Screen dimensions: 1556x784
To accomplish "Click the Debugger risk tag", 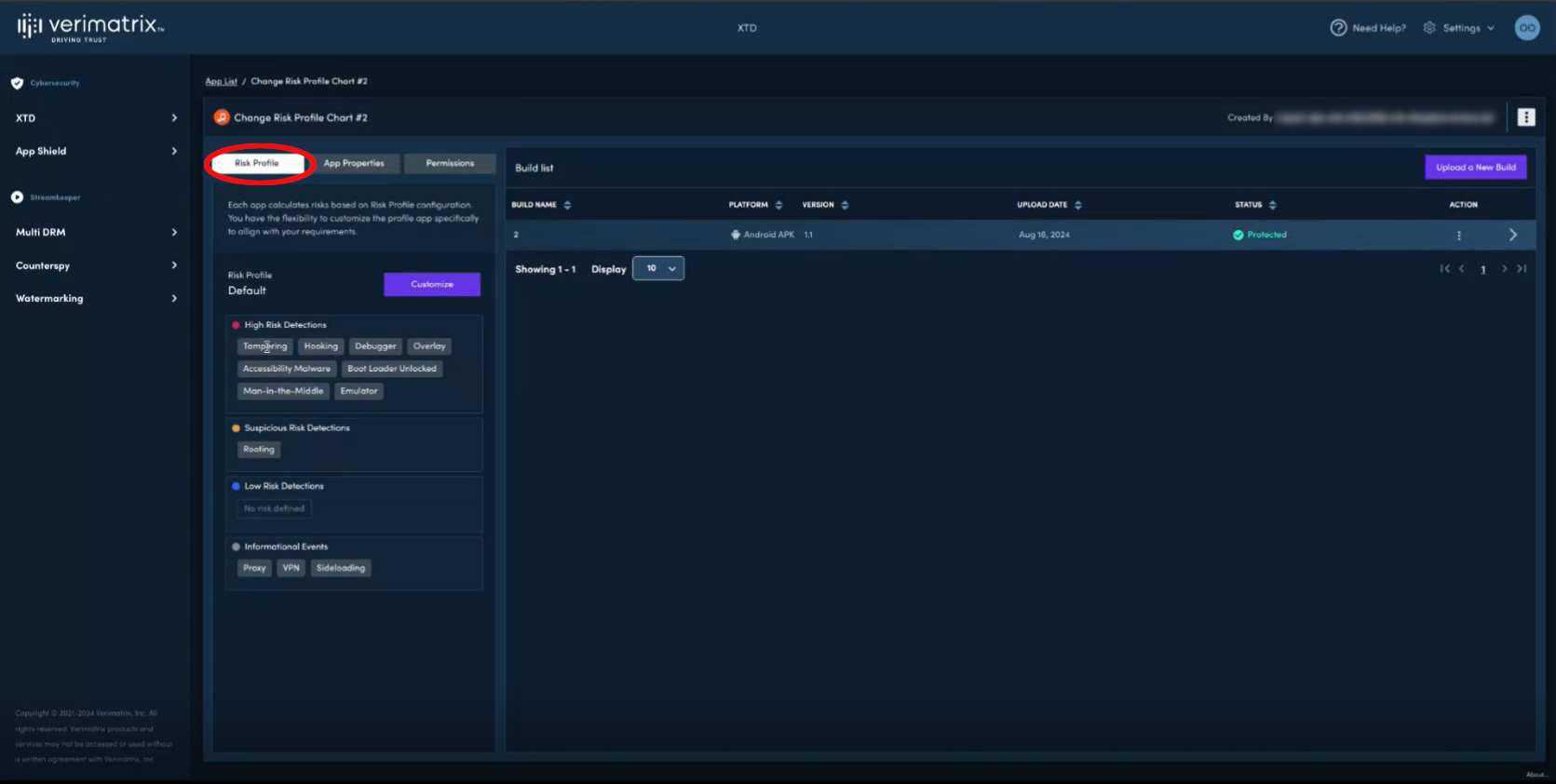I will [375, 346].
